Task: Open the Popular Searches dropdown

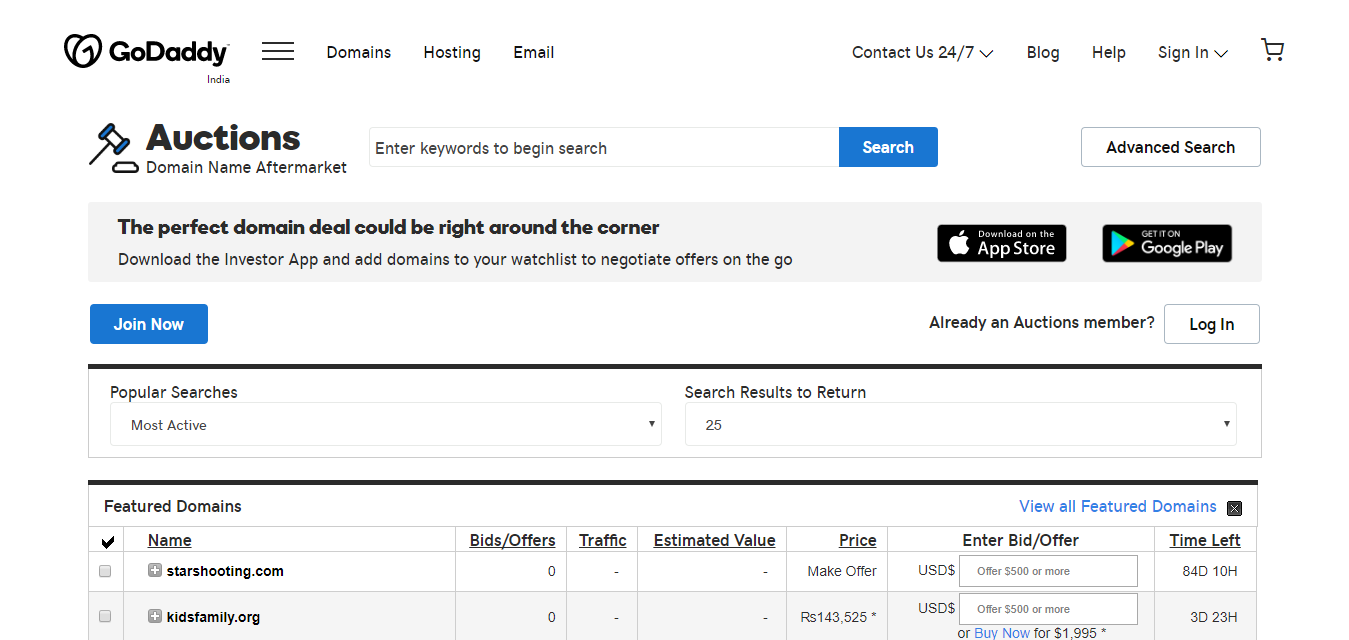Action: tap(385, 424)
